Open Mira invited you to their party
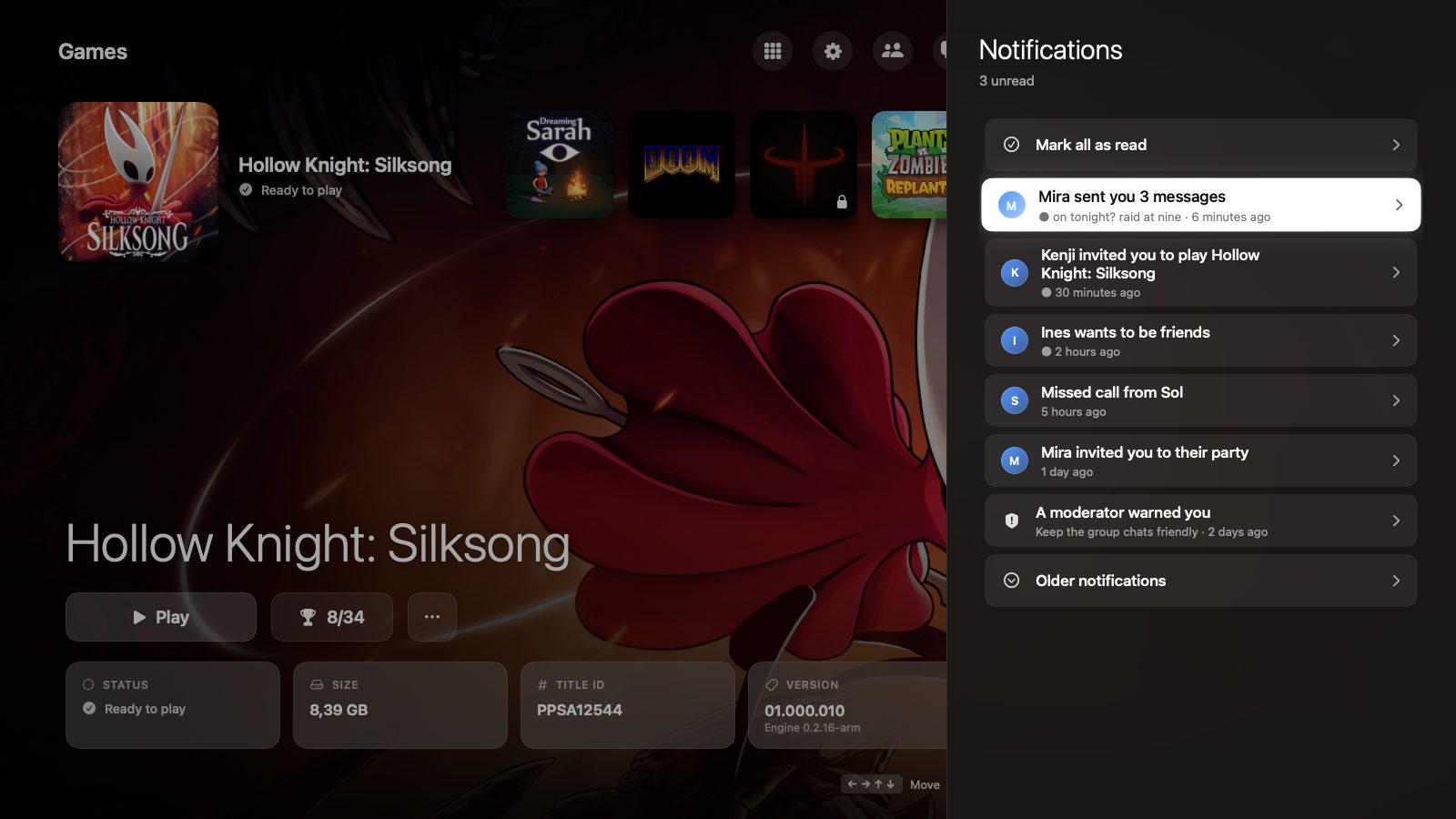1456x819 pixels. click(x=1200, y=460)
